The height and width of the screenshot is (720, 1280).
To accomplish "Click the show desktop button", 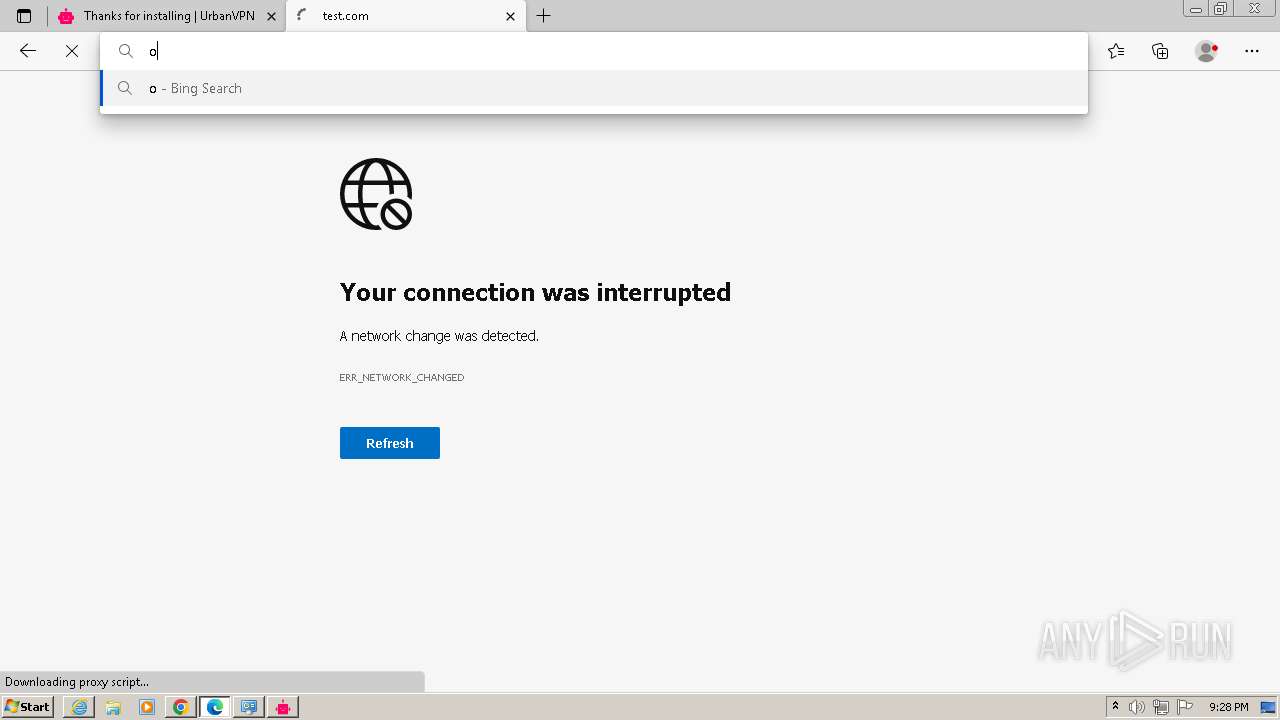I will coord(1268,707).
